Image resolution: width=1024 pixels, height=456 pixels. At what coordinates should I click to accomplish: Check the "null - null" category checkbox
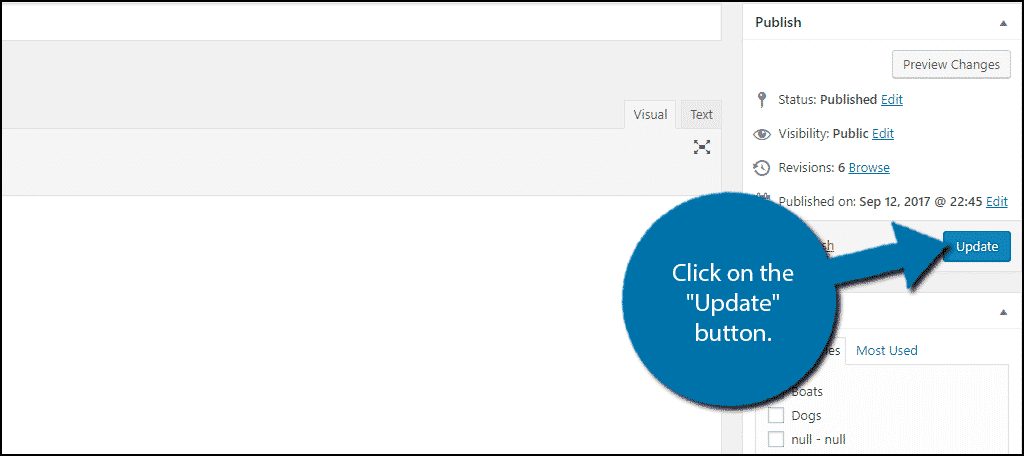(x=775, y=439)
